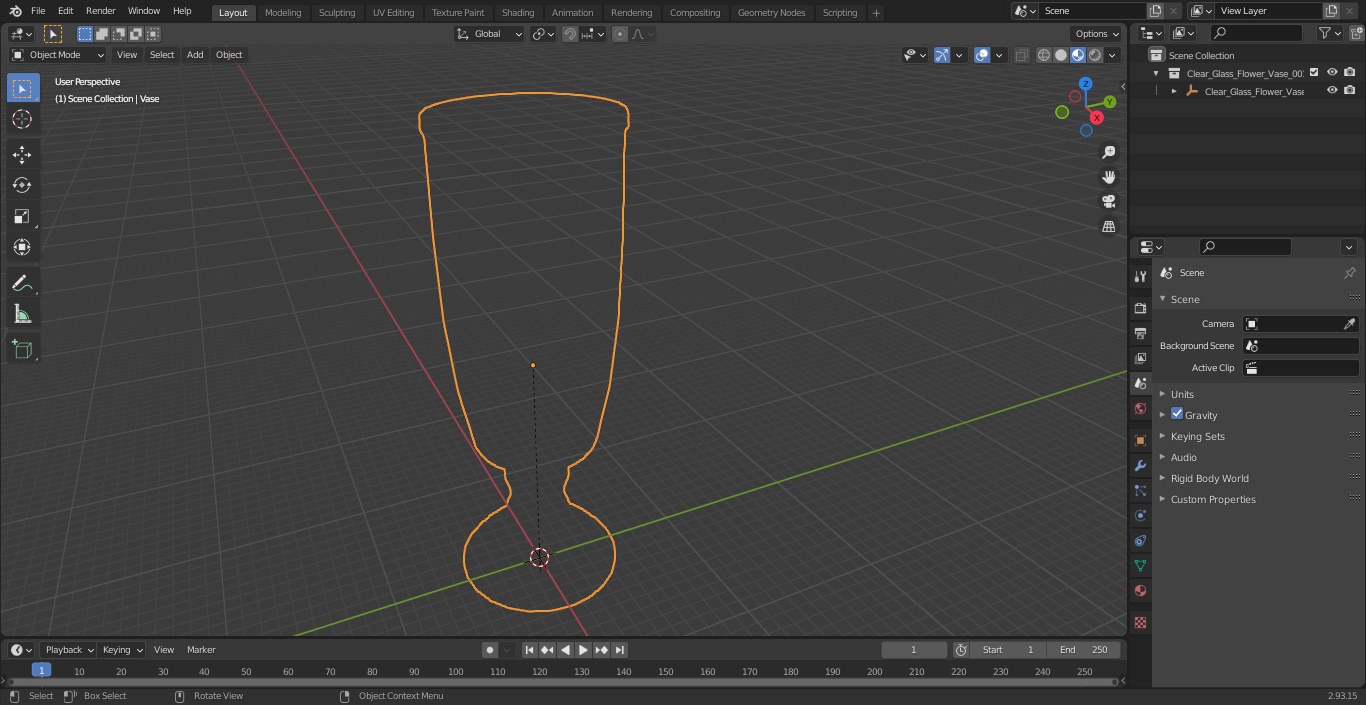The height and width of the screenshot is (705, 1366).
Task: Open the Output properties tab
Action: (1140, 333)
